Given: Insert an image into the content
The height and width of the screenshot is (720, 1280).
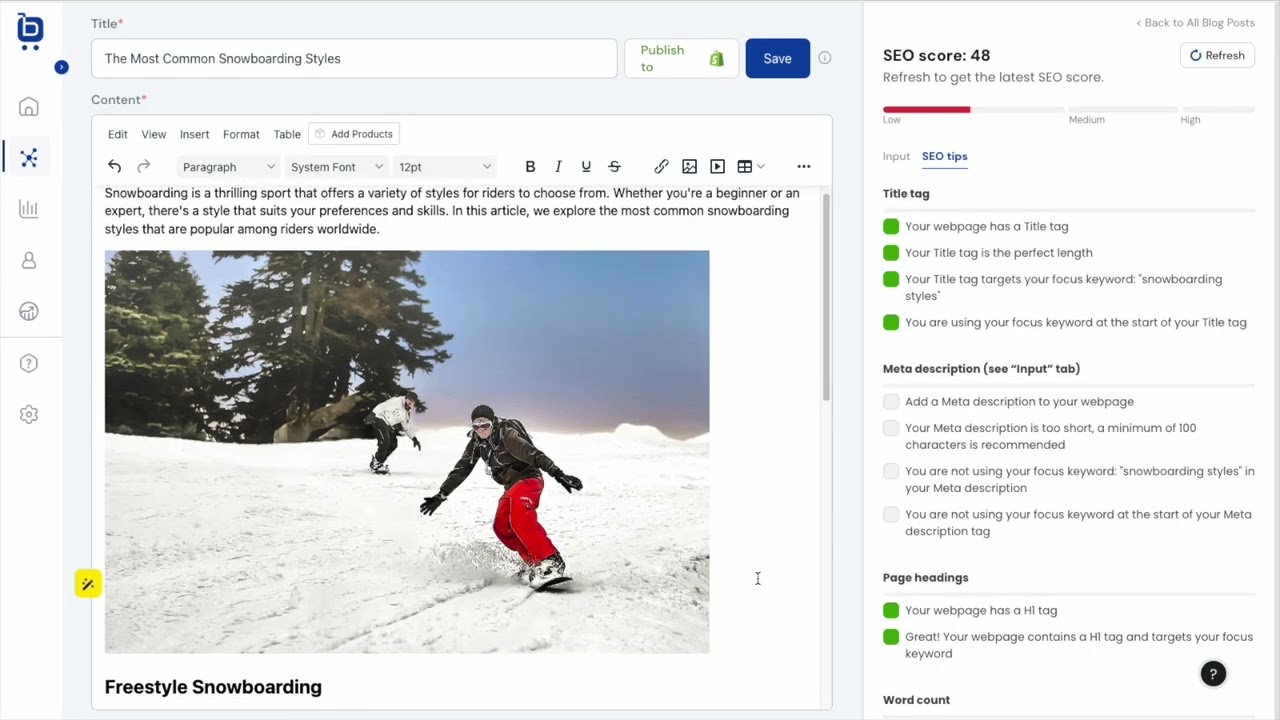Looking at the screenshot, I should pos(689,166).
